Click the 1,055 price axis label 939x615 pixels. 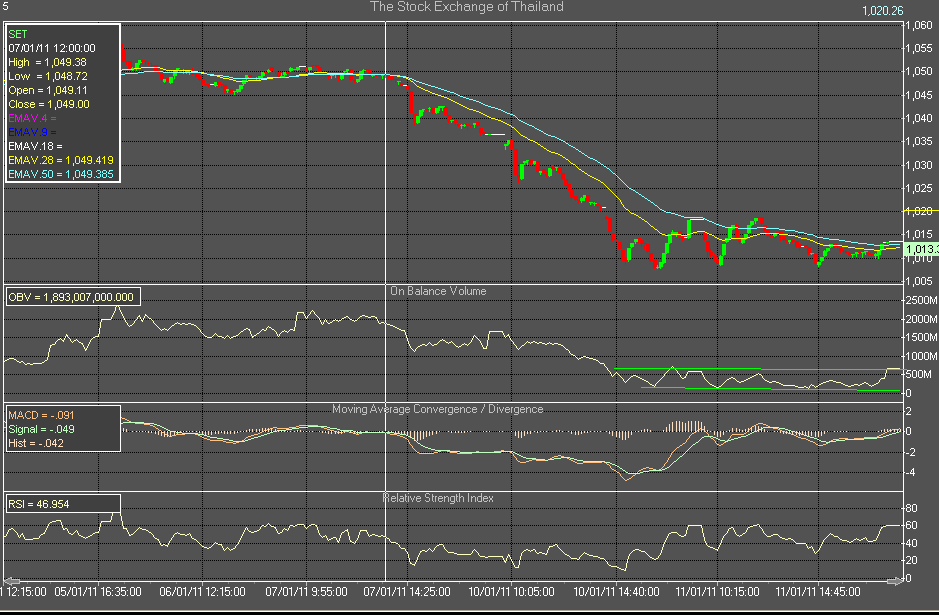coord(919,49)
